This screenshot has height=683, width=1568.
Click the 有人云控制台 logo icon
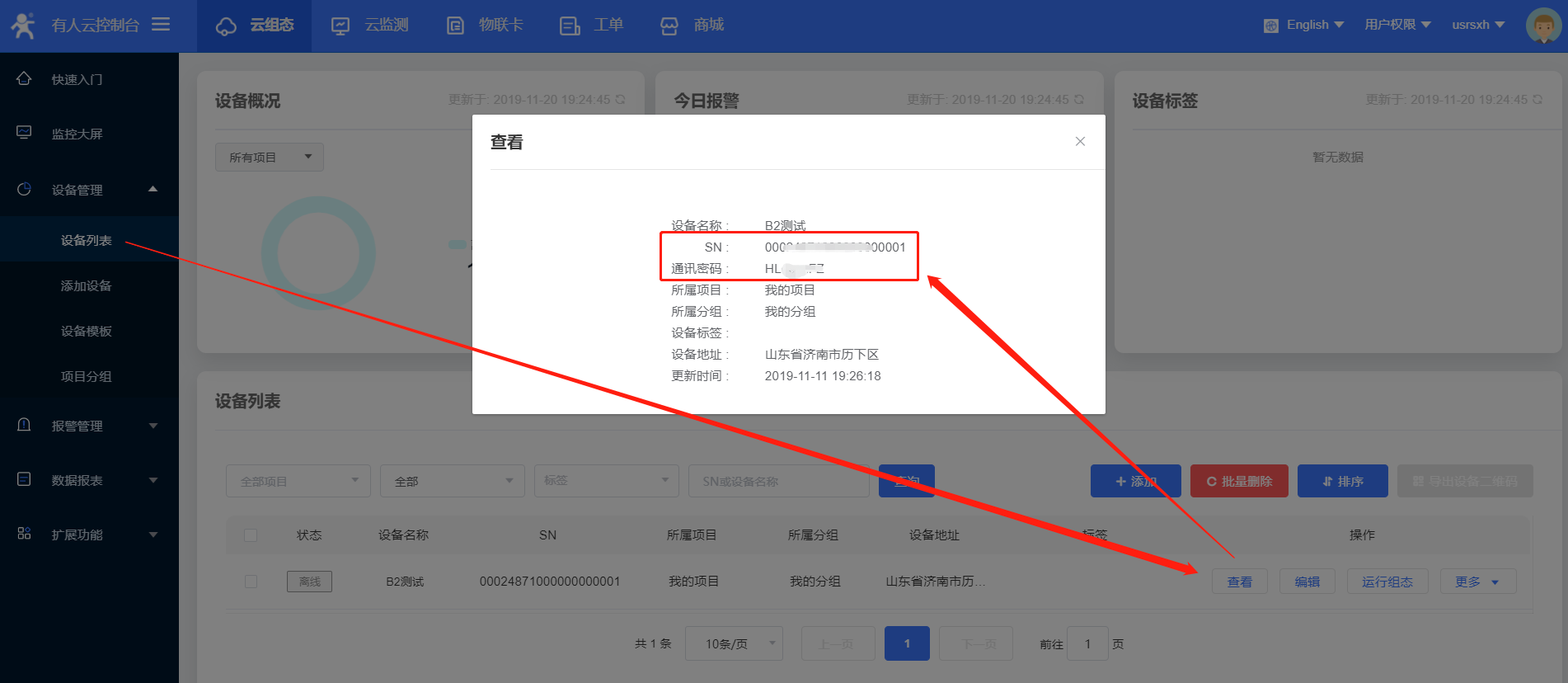pyautogui.click(x=23, y=26)
